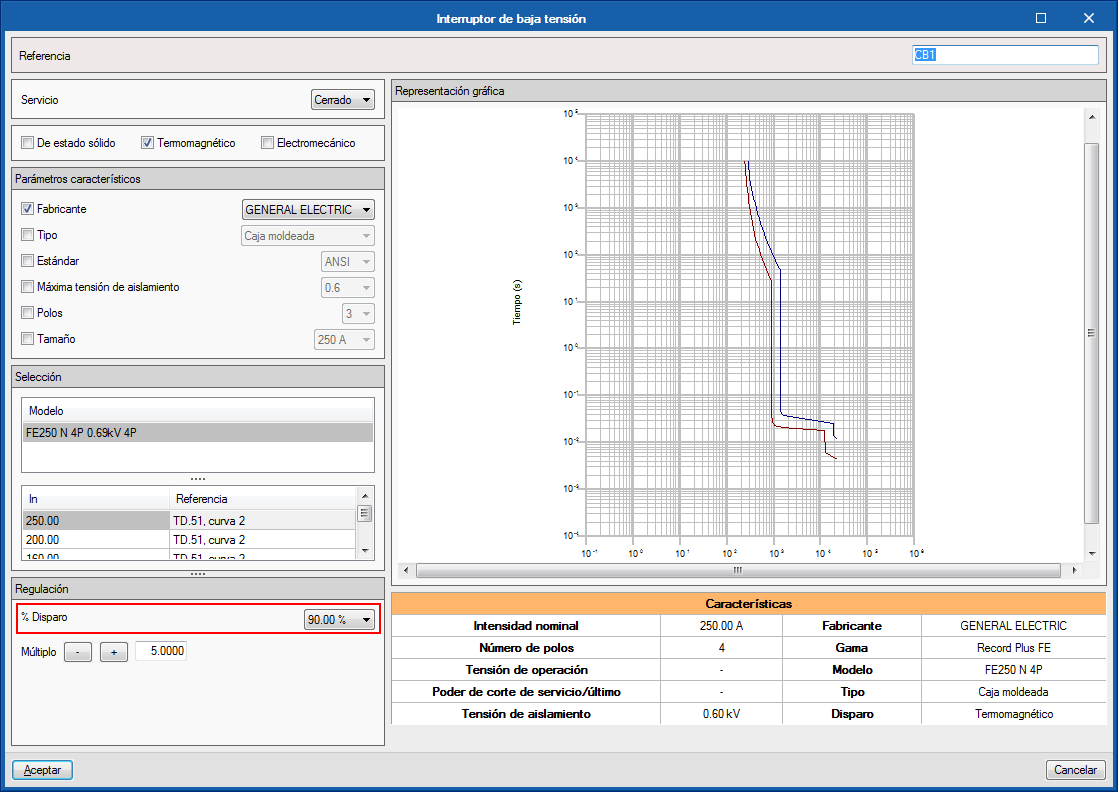Viewport: 1118px width, 792px height.
Task: Click the Parámetros característicos section header
Action: pyautogui.click(x=198, y=179)
